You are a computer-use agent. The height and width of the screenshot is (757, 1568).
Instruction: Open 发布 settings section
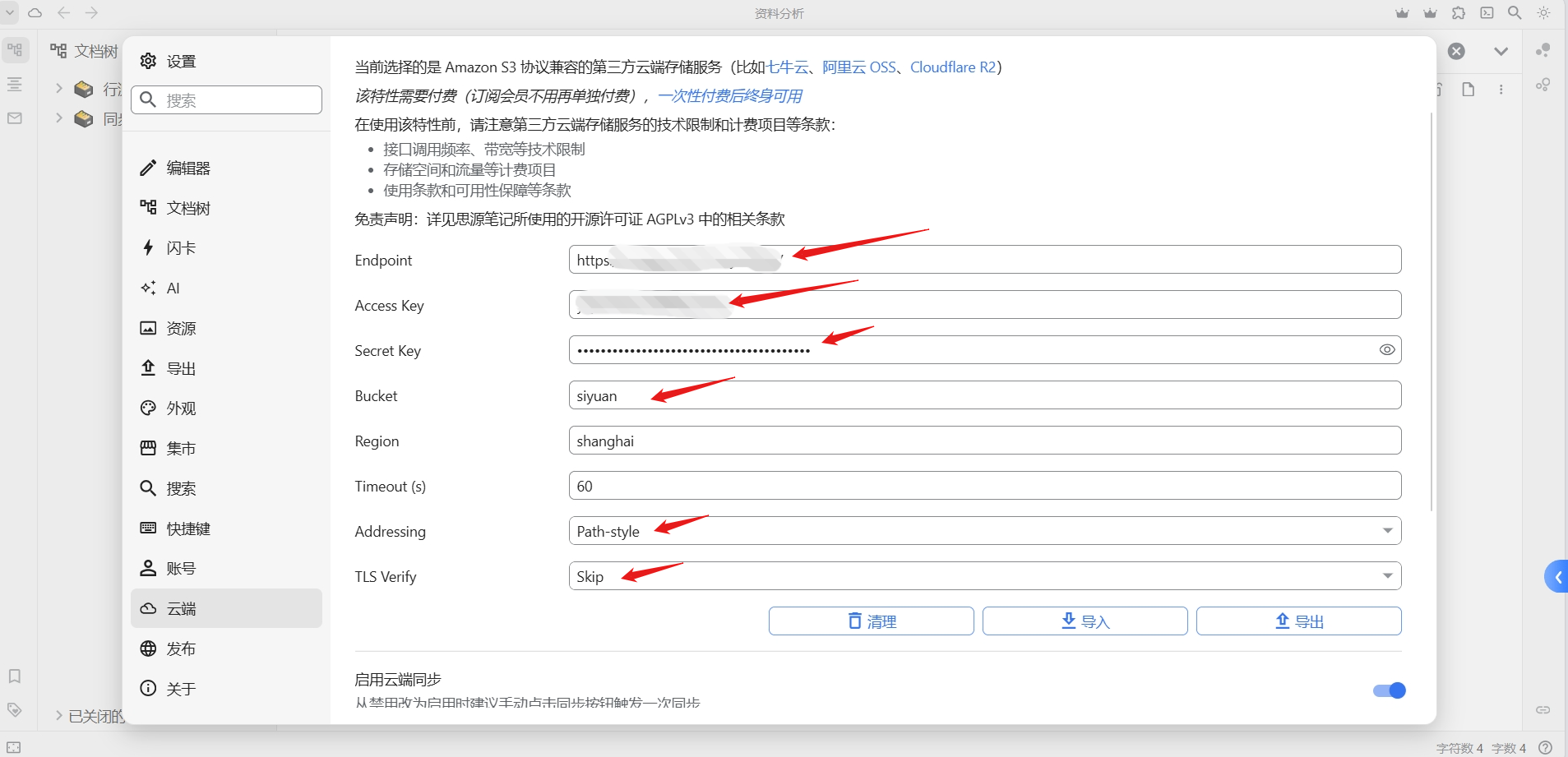click(226, 649)
